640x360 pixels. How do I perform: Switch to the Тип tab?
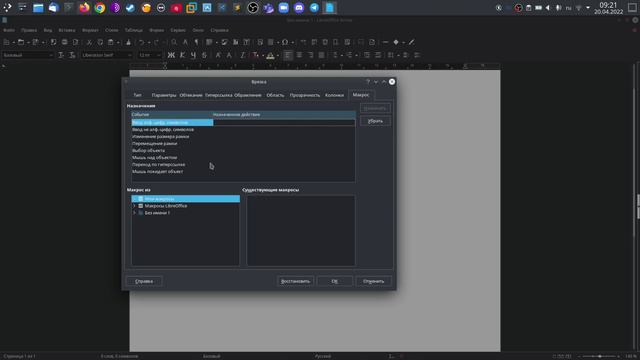[x=138, y=95]
